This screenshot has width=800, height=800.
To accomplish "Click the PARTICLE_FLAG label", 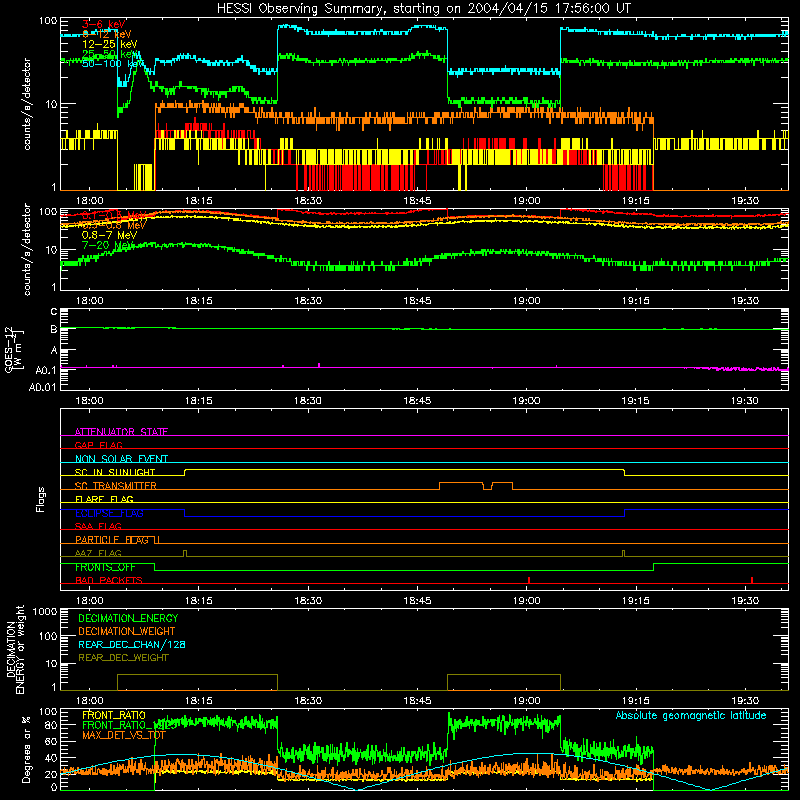I will tap(112, 539).
